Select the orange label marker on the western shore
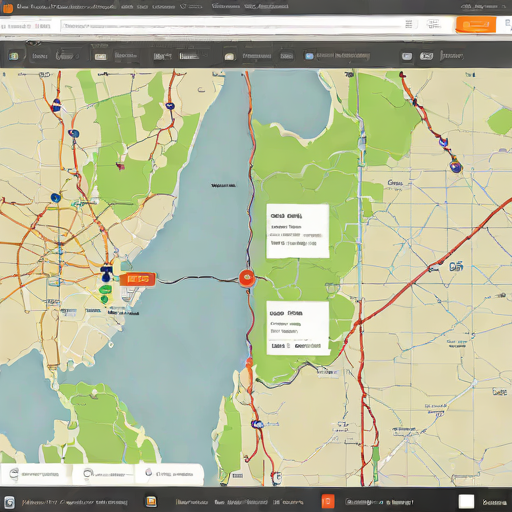Screen dimensions: 512x512 137,279
